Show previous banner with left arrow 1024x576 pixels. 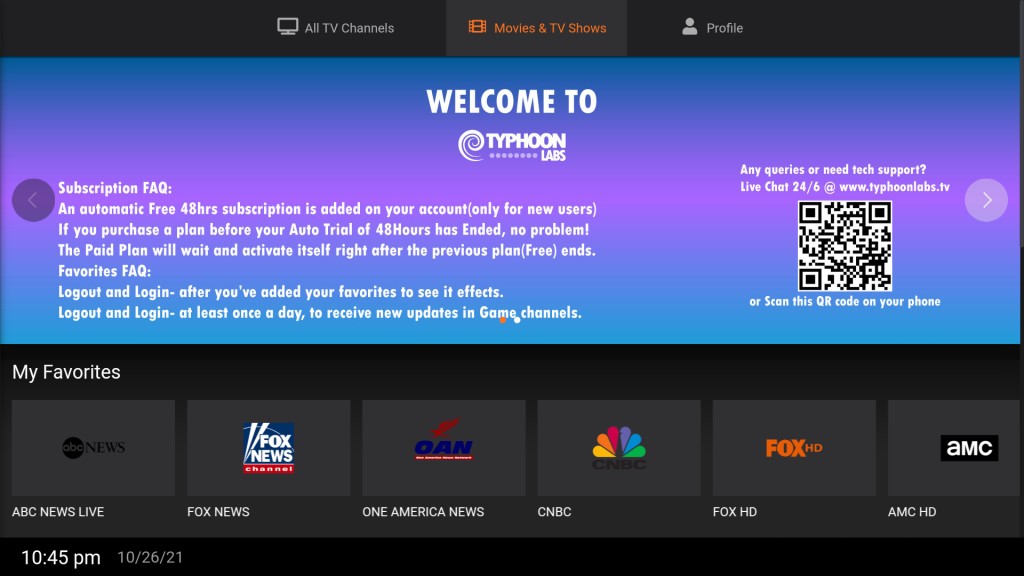tap(33, 200)
